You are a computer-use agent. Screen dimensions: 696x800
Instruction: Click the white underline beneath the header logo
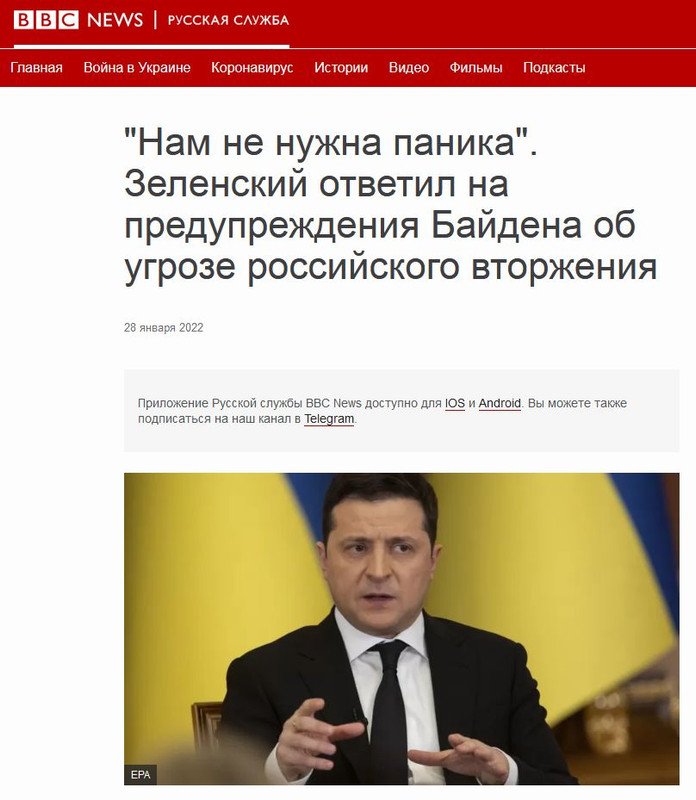pos(152,46)
